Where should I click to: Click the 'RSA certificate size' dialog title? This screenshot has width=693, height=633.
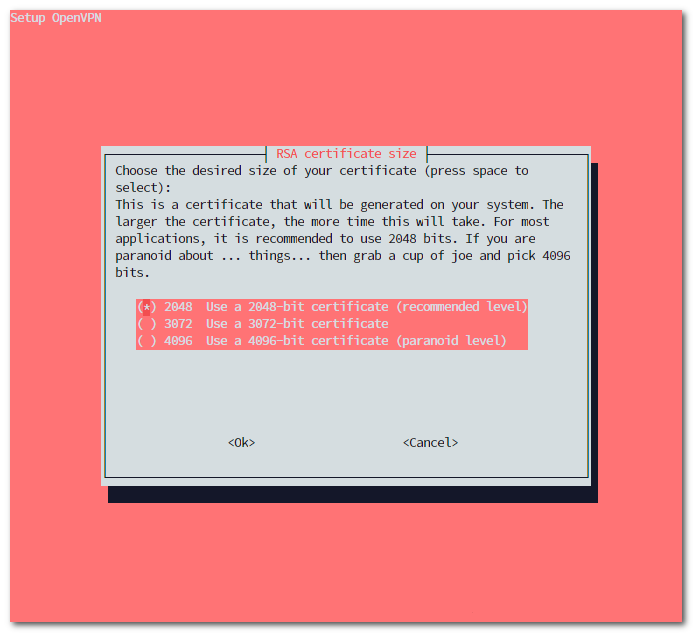346,154
